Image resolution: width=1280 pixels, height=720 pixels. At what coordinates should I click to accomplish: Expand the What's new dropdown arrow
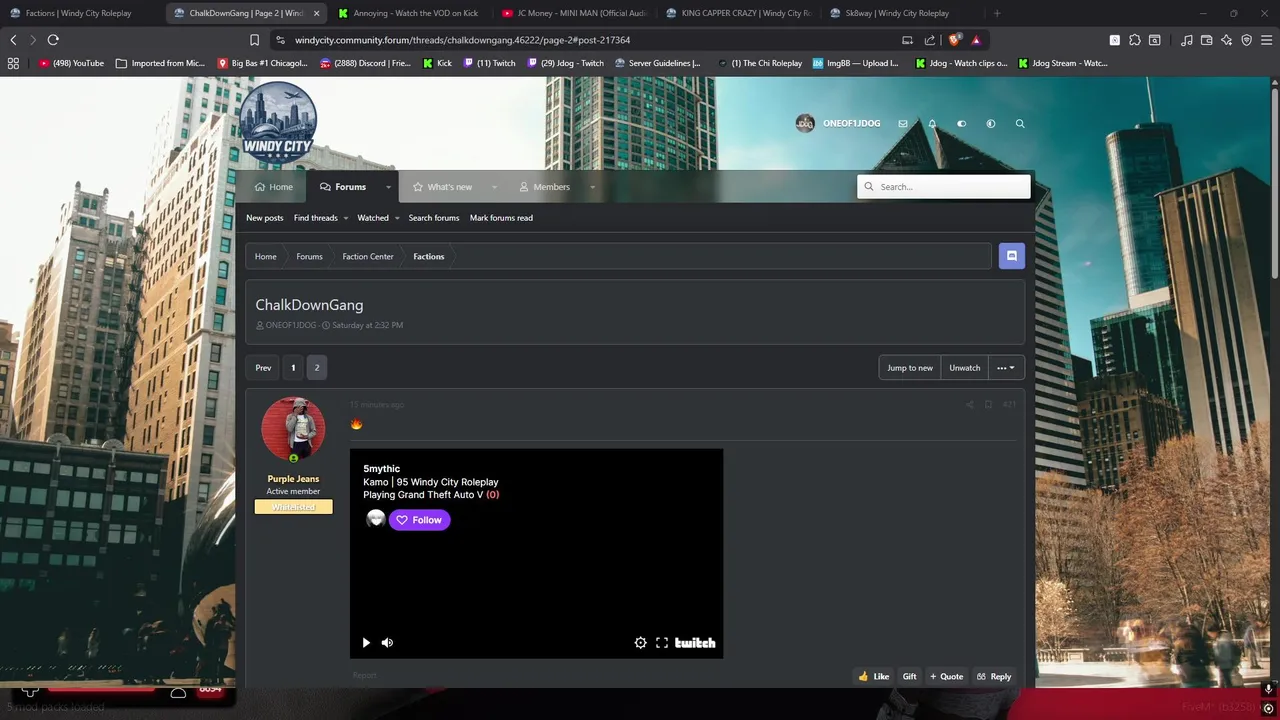click(x=494, y=187)
